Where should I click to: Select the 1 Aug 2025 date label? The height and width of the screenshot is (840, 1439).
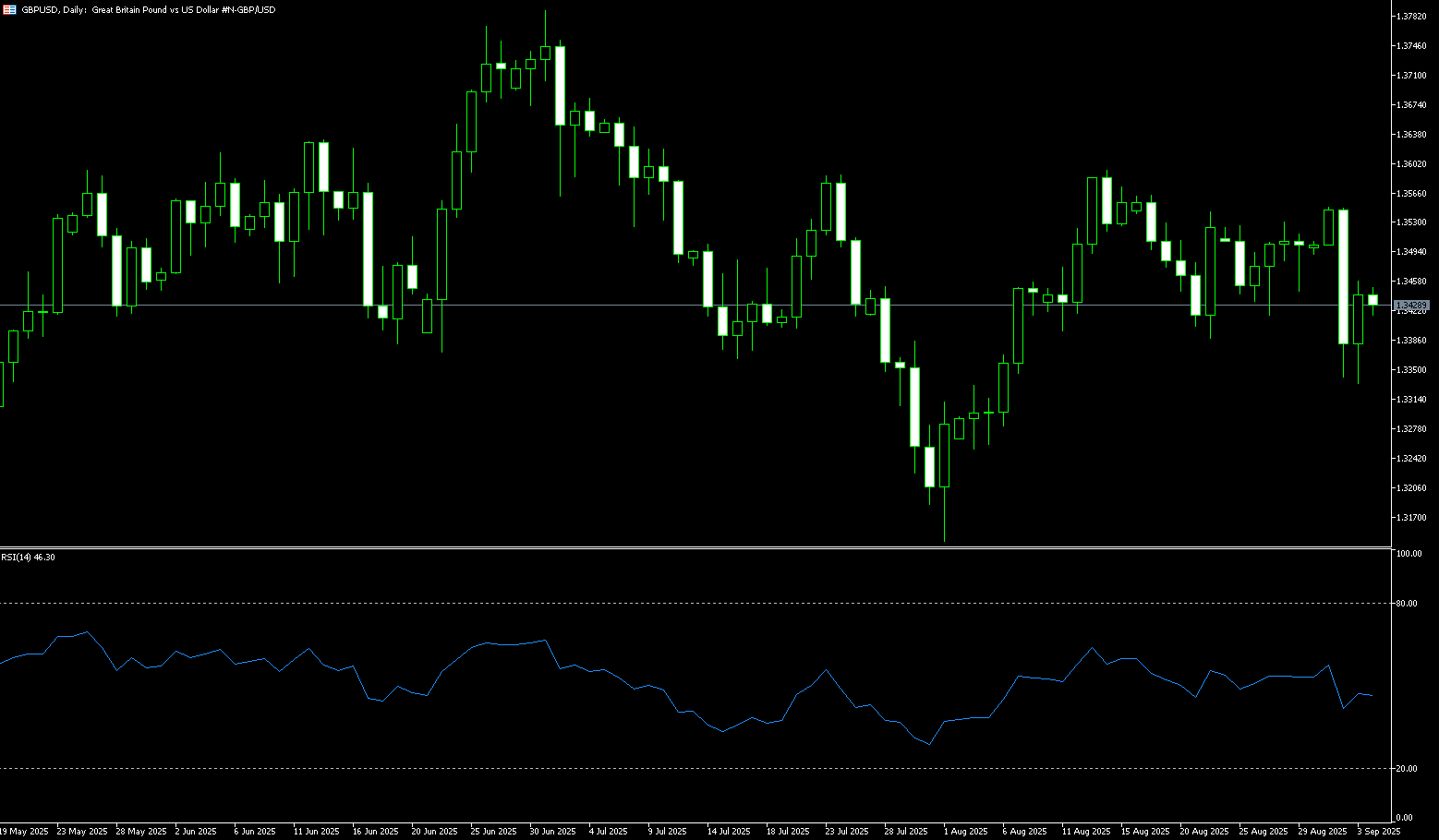pos(965,832)
